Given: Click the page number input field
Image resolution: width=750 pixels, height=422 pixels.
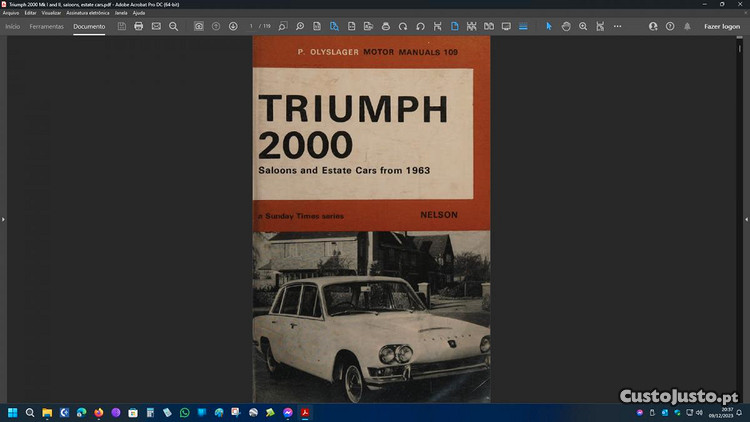Looking at the screenshot, I should 252,26.
